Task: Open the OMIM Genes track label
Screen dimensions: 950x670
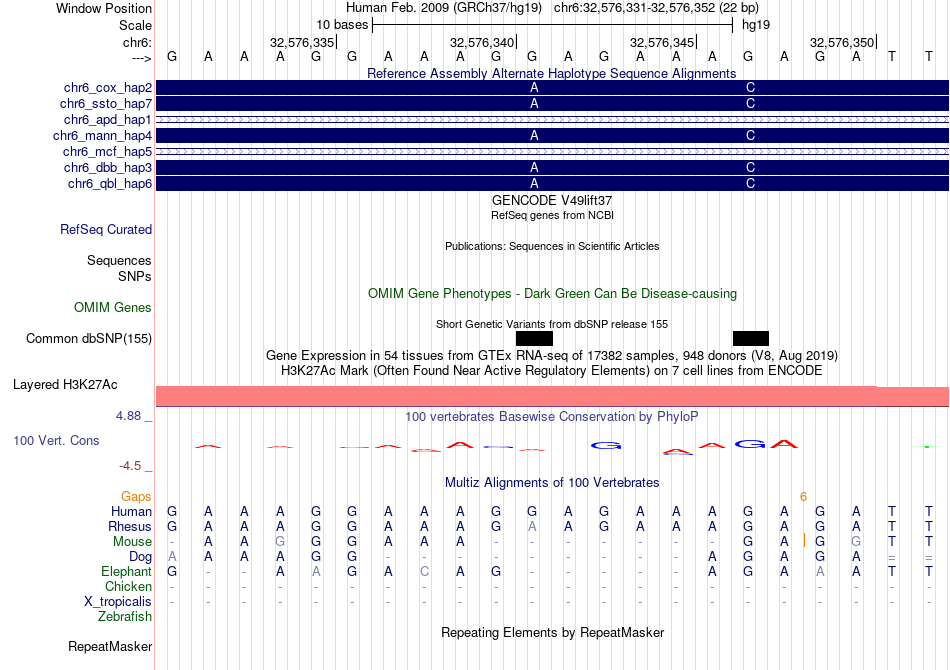Action: [113, 308]
